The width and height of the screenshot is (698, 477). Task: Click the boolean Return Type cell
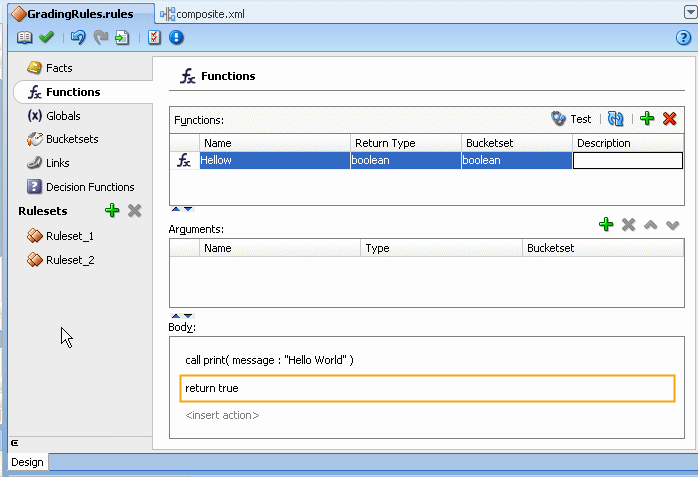406,160
